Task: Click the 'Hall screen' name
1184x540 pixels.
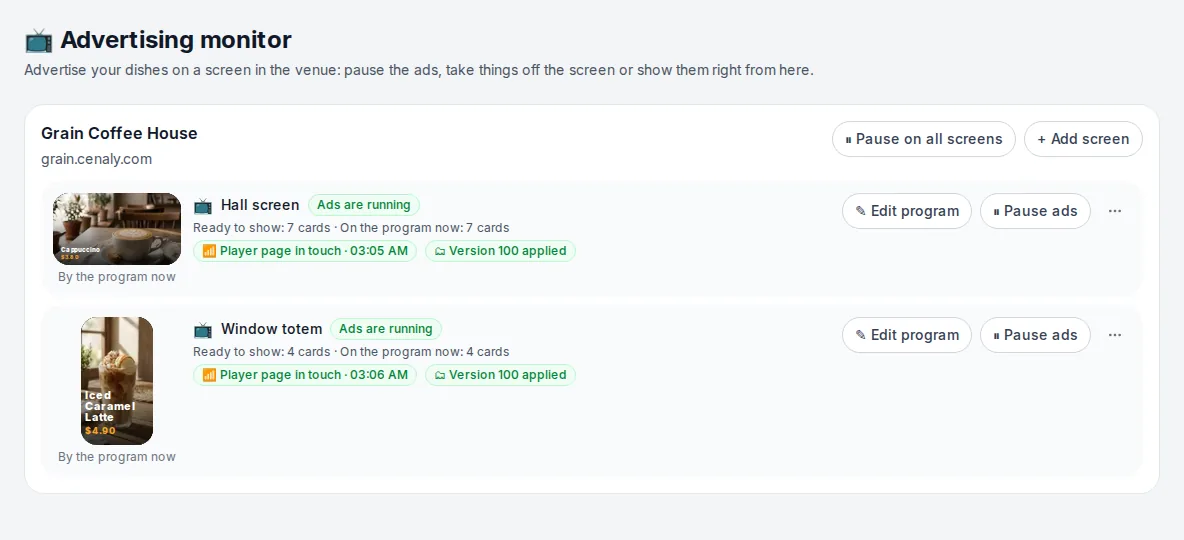Action: [260, 205]
